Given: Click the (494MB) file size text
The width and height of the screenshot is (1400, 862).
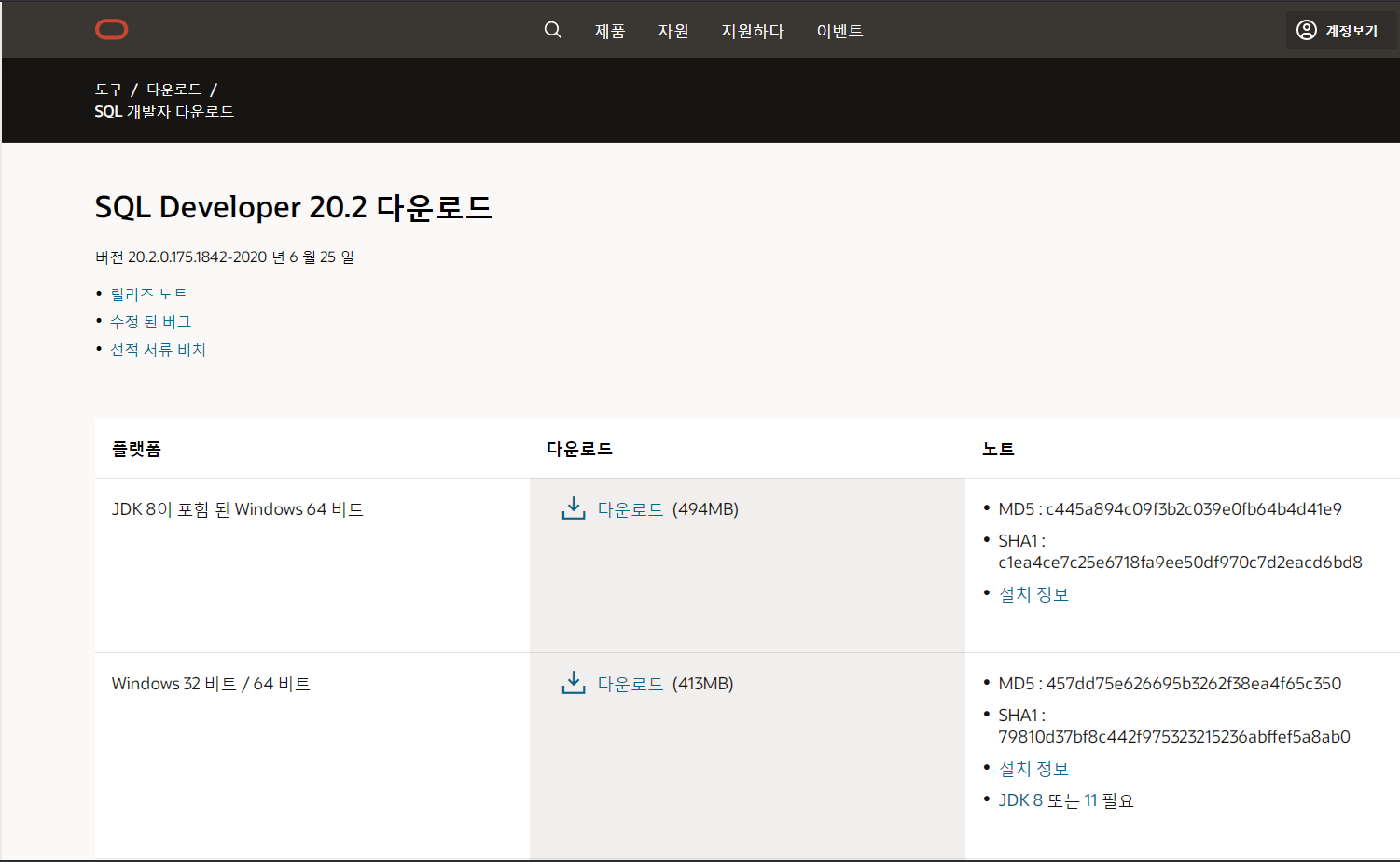Looking at the screenshot, I should coord(705,509).
